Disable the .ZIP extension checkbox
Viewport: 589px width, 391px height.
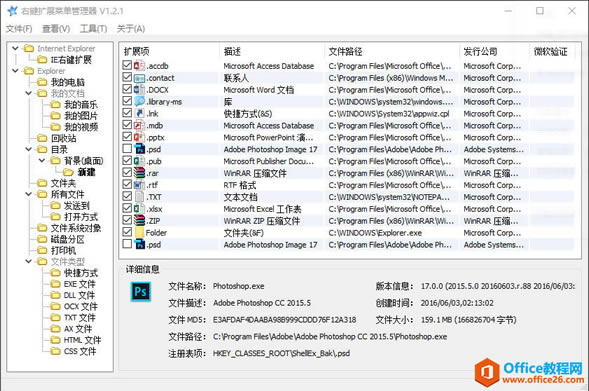point(127,220)
